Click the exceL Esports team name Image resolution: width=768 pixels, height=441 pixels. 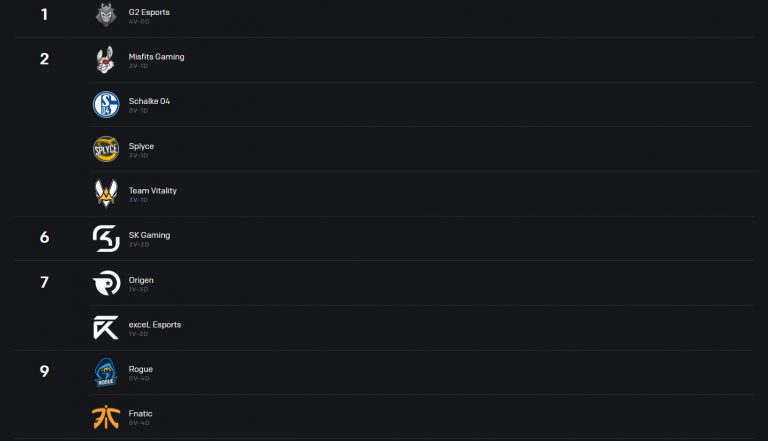coord(155,324)
